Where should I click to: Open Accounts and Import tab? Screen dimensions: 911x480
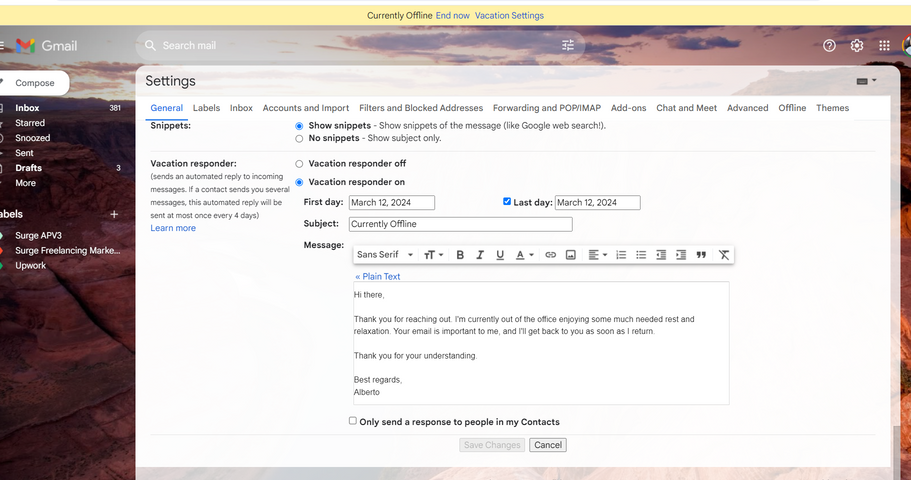pyautogui.click(x=306, y=108)
